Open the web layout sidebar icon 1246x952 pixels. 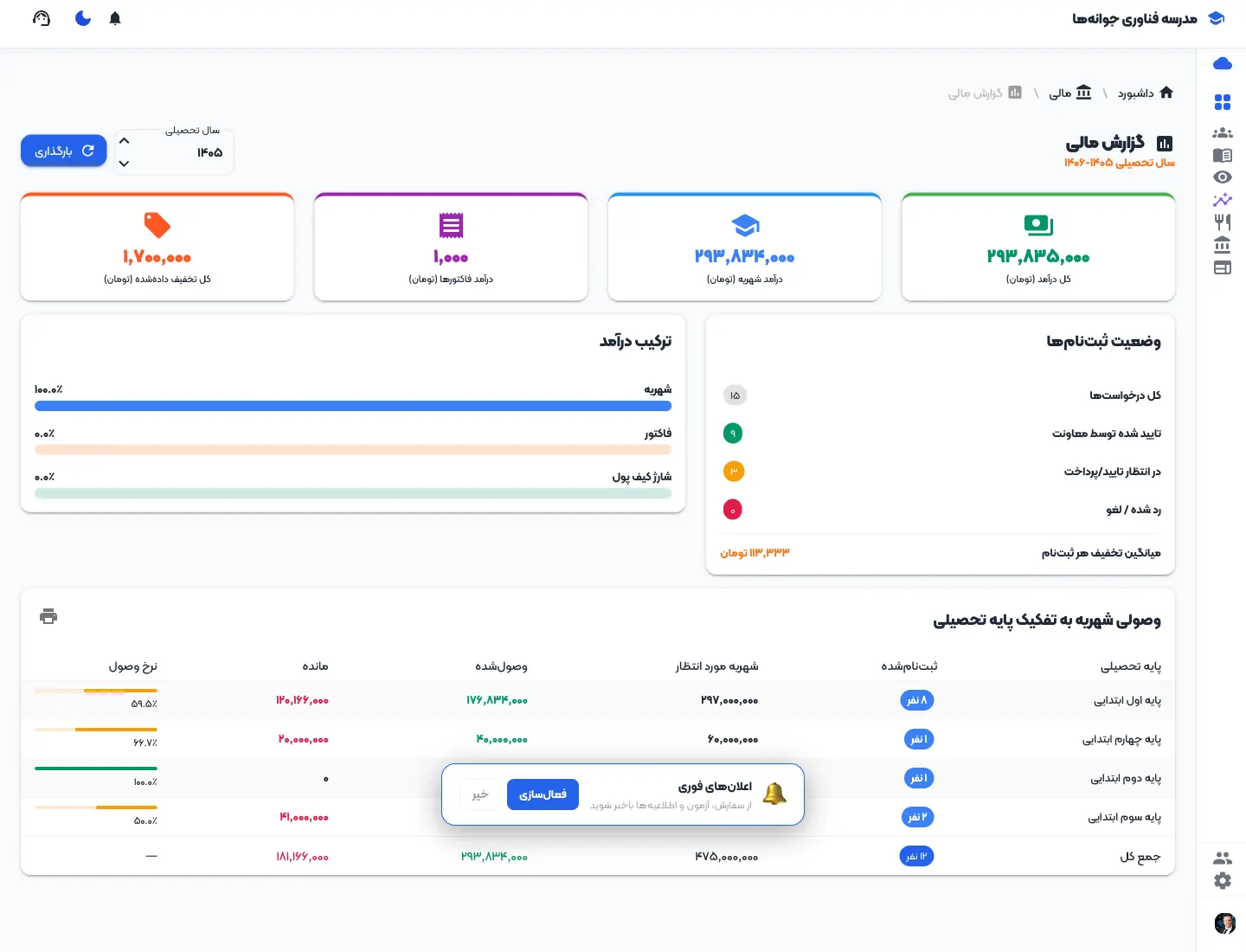tap(1223, 267)
